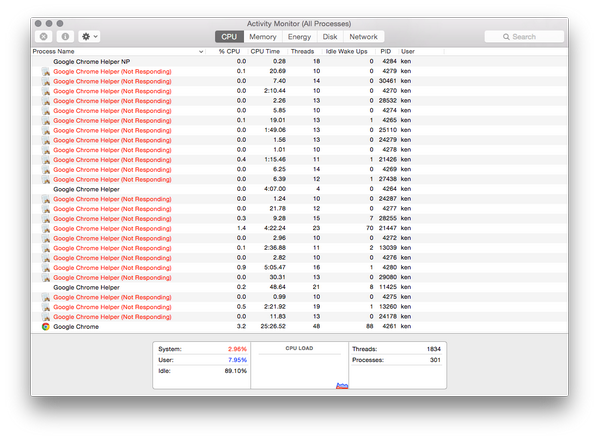Switch to the Network tab

363,37
